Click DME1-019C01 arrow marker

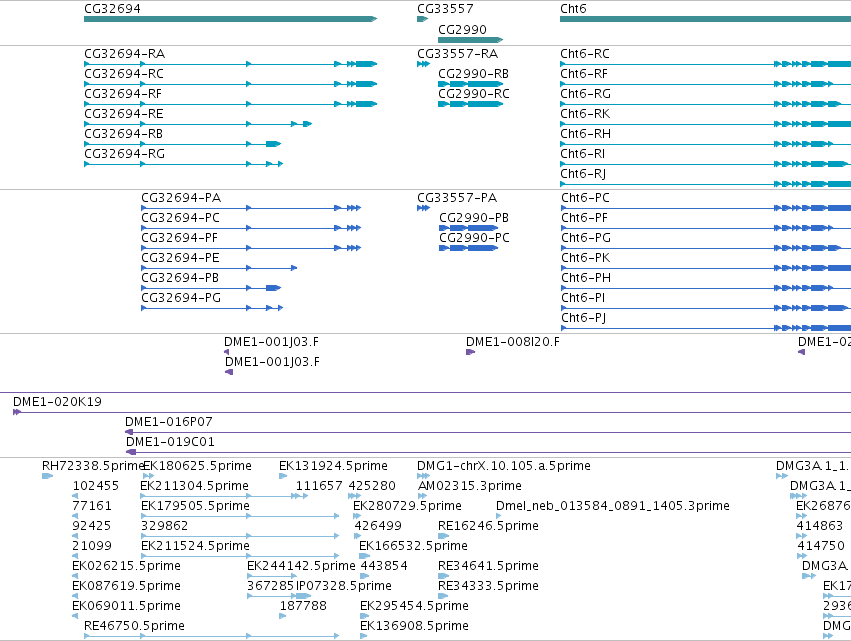[130, 452]
